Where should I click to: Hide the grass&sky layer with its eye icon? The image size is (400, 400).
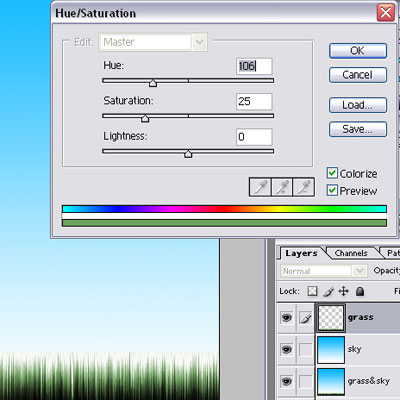click(x=286, y=381)
